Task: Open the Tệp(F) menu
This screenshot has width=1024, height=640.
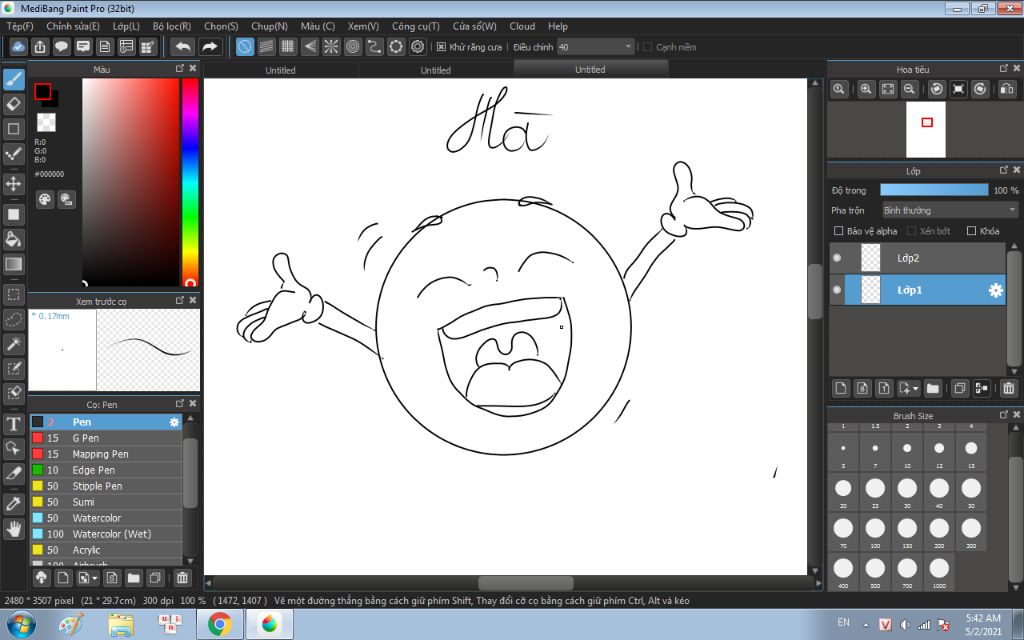Action: (x=20, y=26)
